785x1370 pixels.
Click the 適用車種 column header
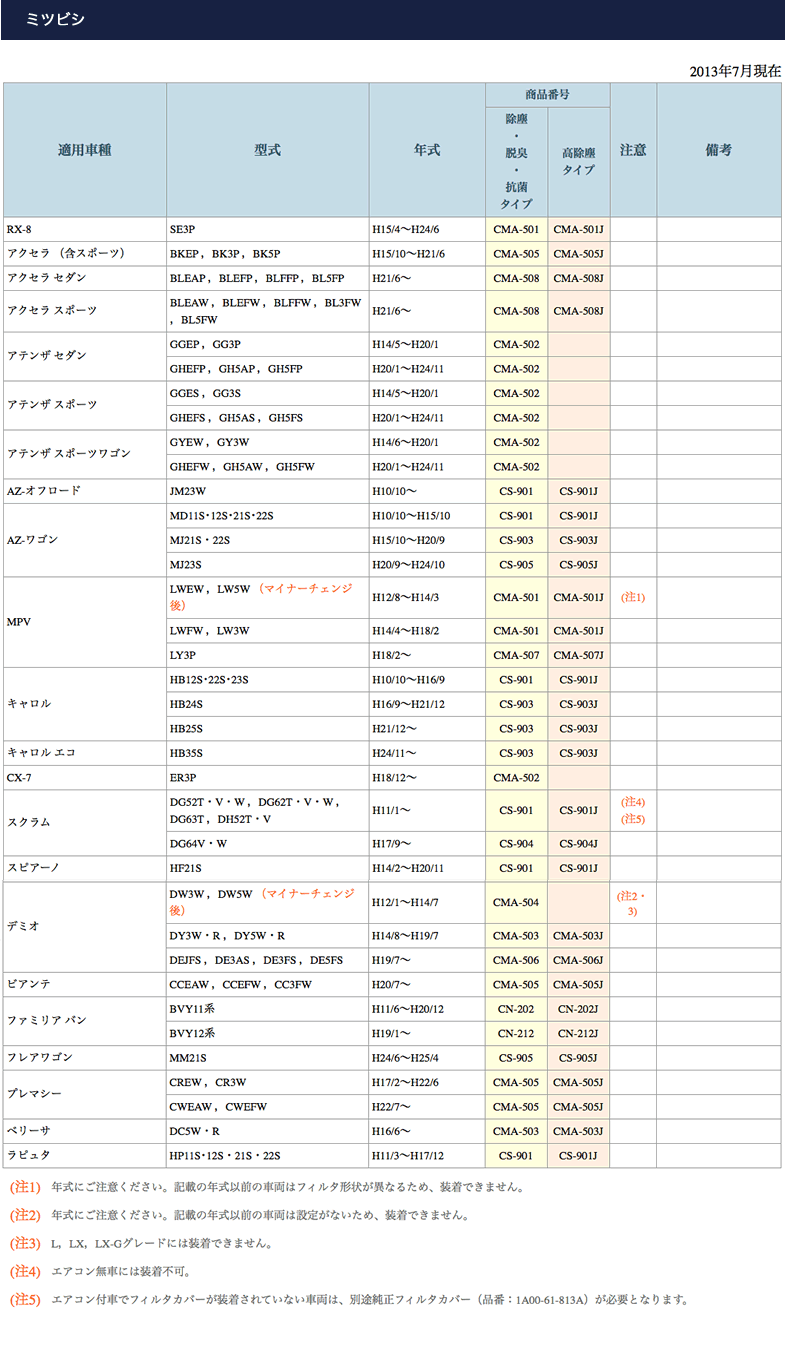point(85,150)
